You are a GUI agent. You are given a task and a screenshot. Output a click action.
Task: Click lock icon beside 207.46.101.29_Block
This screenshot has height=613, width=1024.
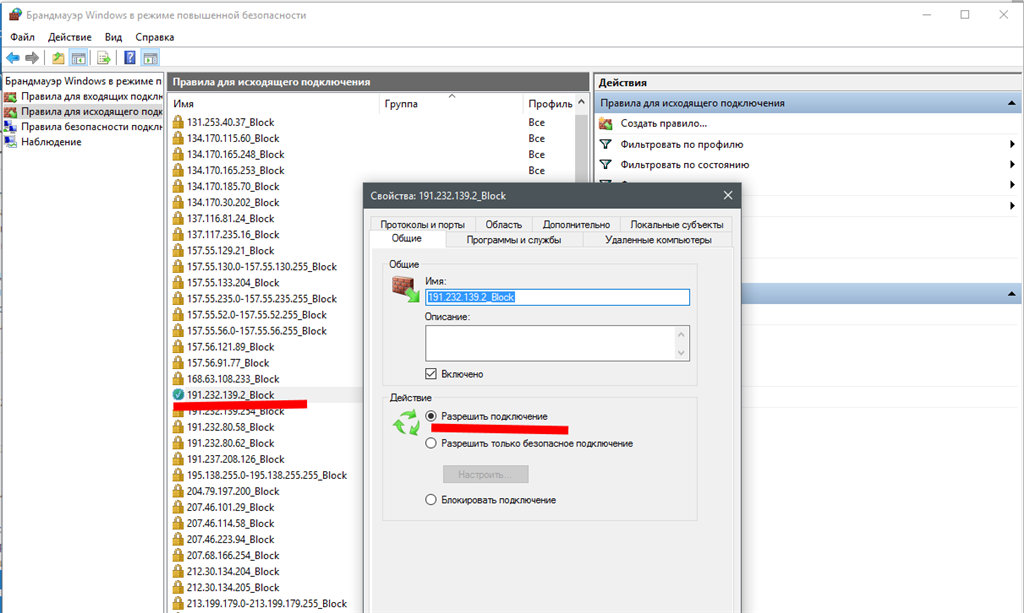pyautogui.click(x=178, y=507)
